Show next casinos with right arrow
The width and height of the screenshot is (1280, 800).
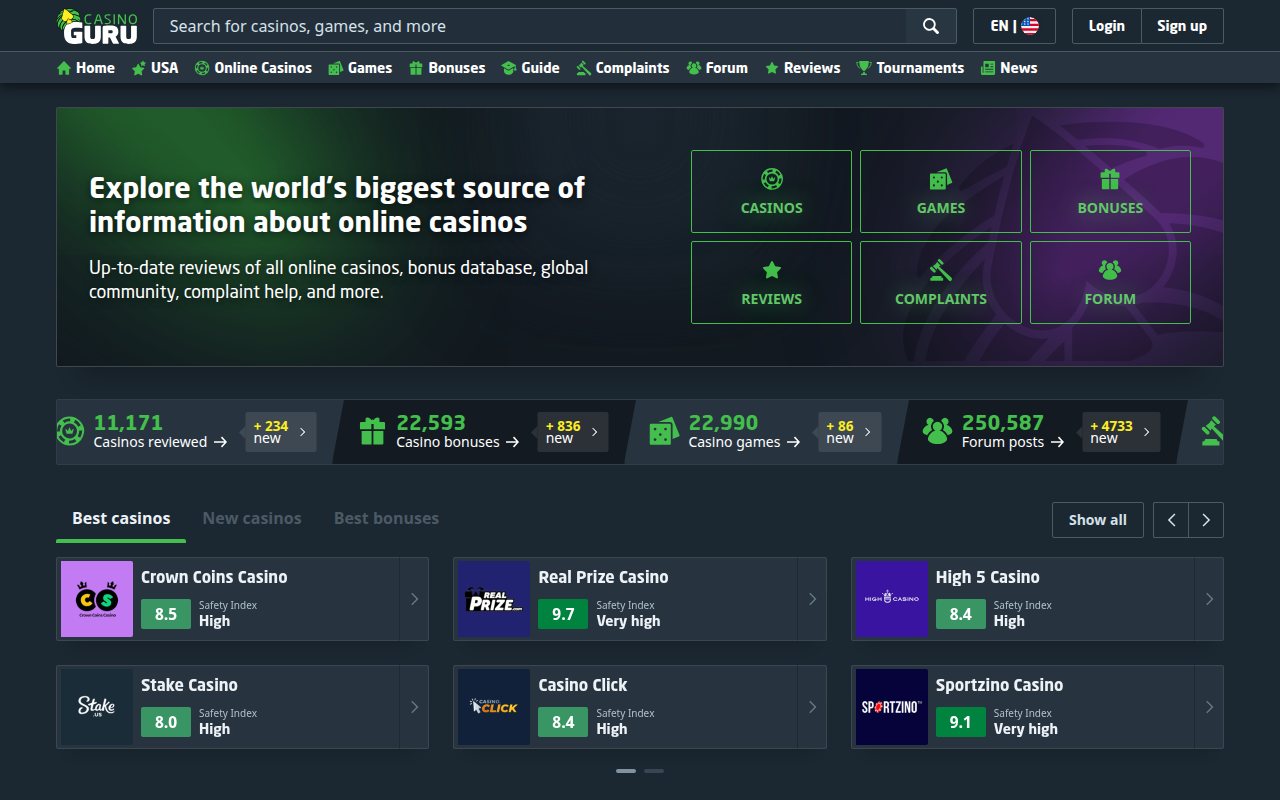[x=1206, y=520]
